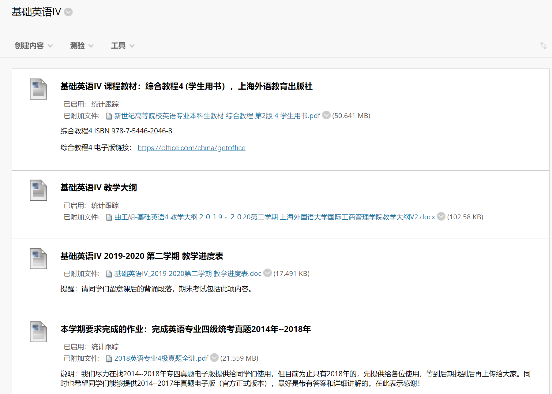
Task: Click file icon before 2018 pdf attachment
Action: pyautogui.click(x=109, y=358)
